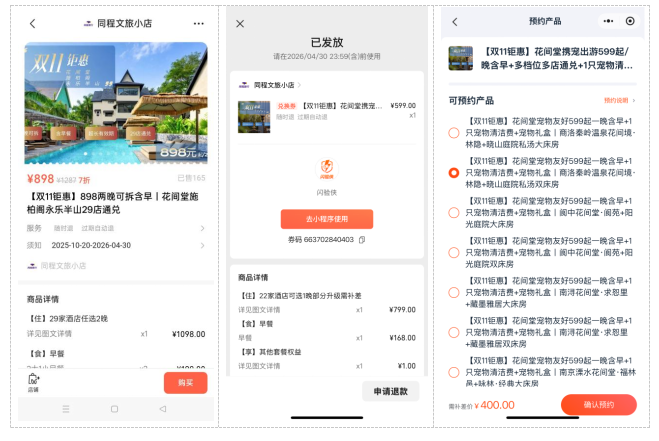Screen dimensions: 659x441
Task: Open the three-dot menu on 预约产品 page
Action: pos(606,21)
